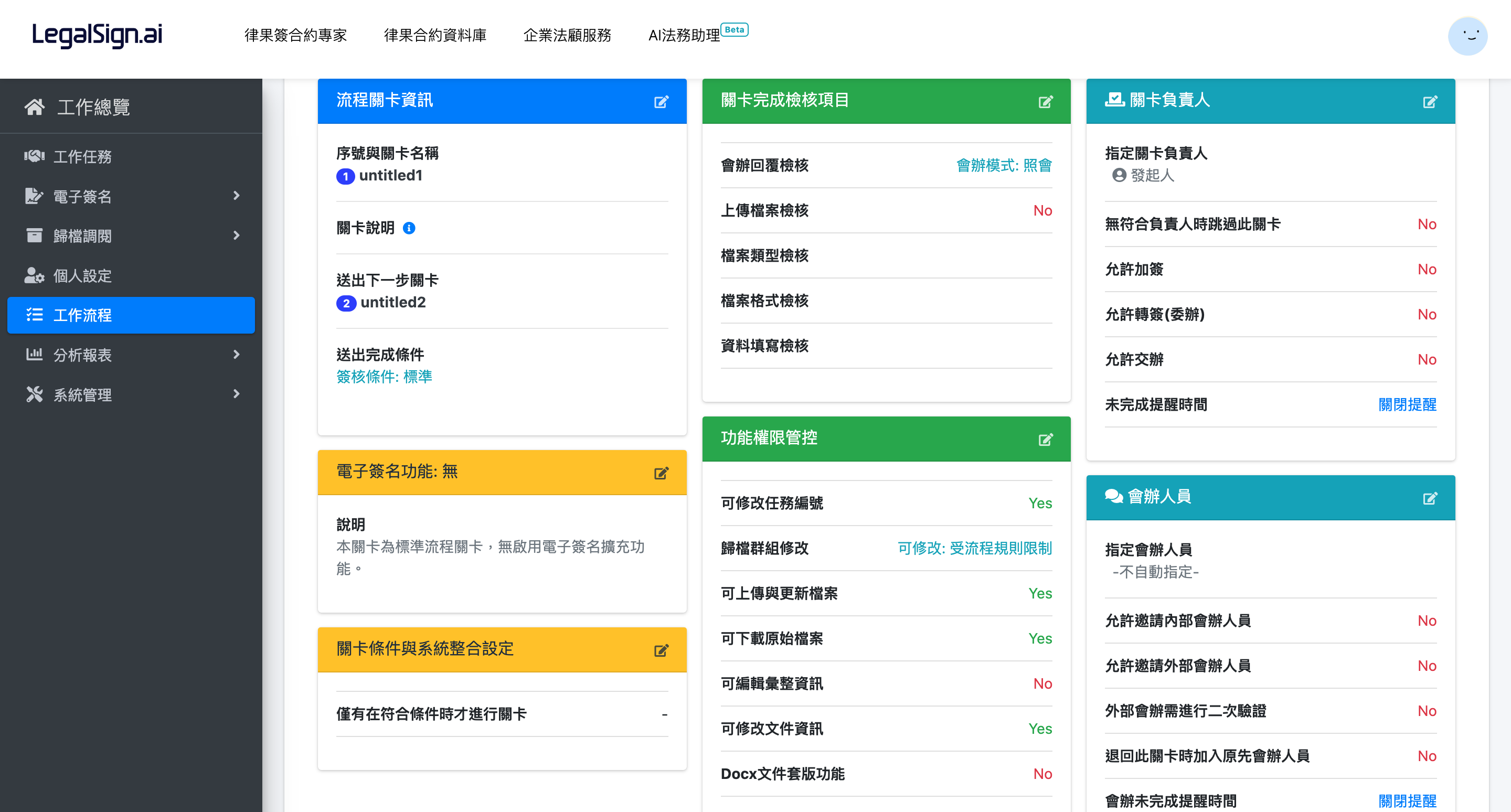Screen dimensions: 1511x812
Task: Click the info icon beside 關卡說明
Action: tap(409, 228)
